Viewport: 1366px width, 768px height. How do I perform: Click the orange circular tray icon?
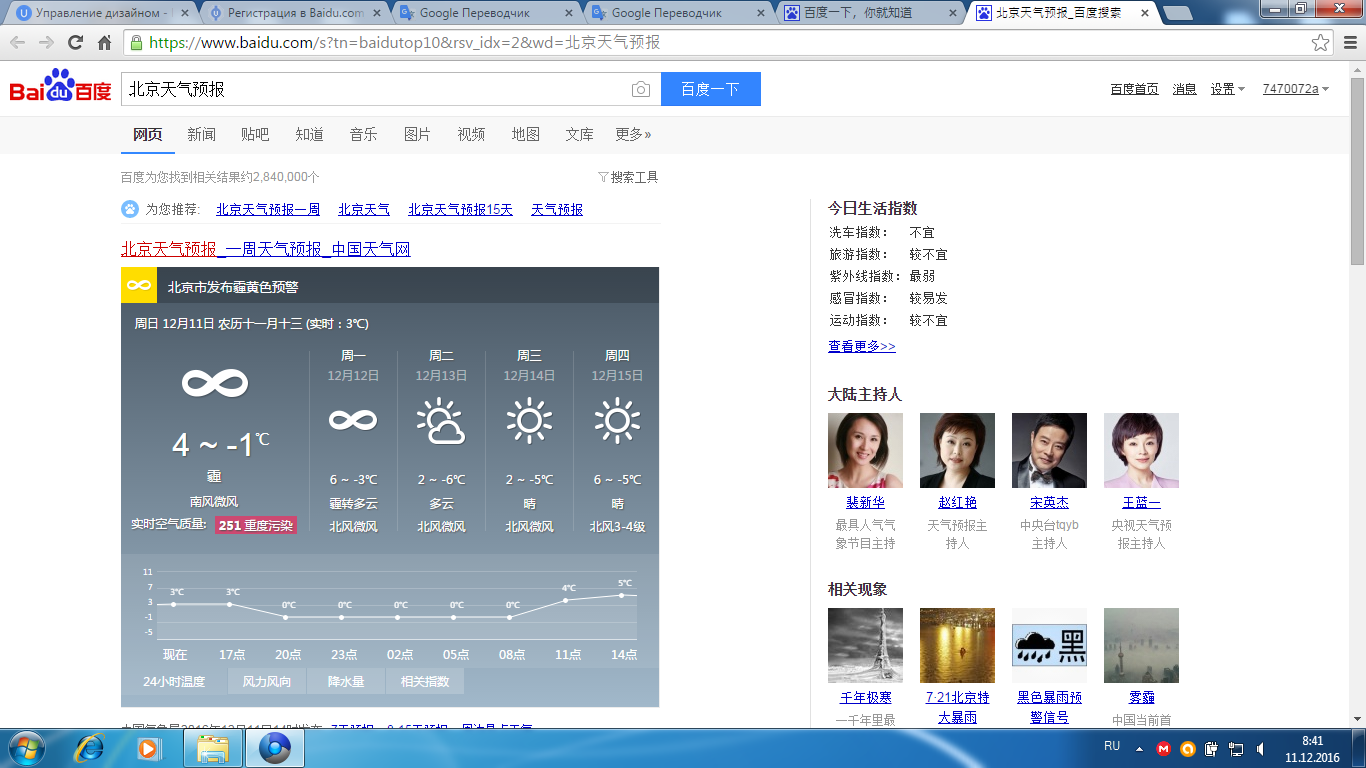tap(1188, 748)
